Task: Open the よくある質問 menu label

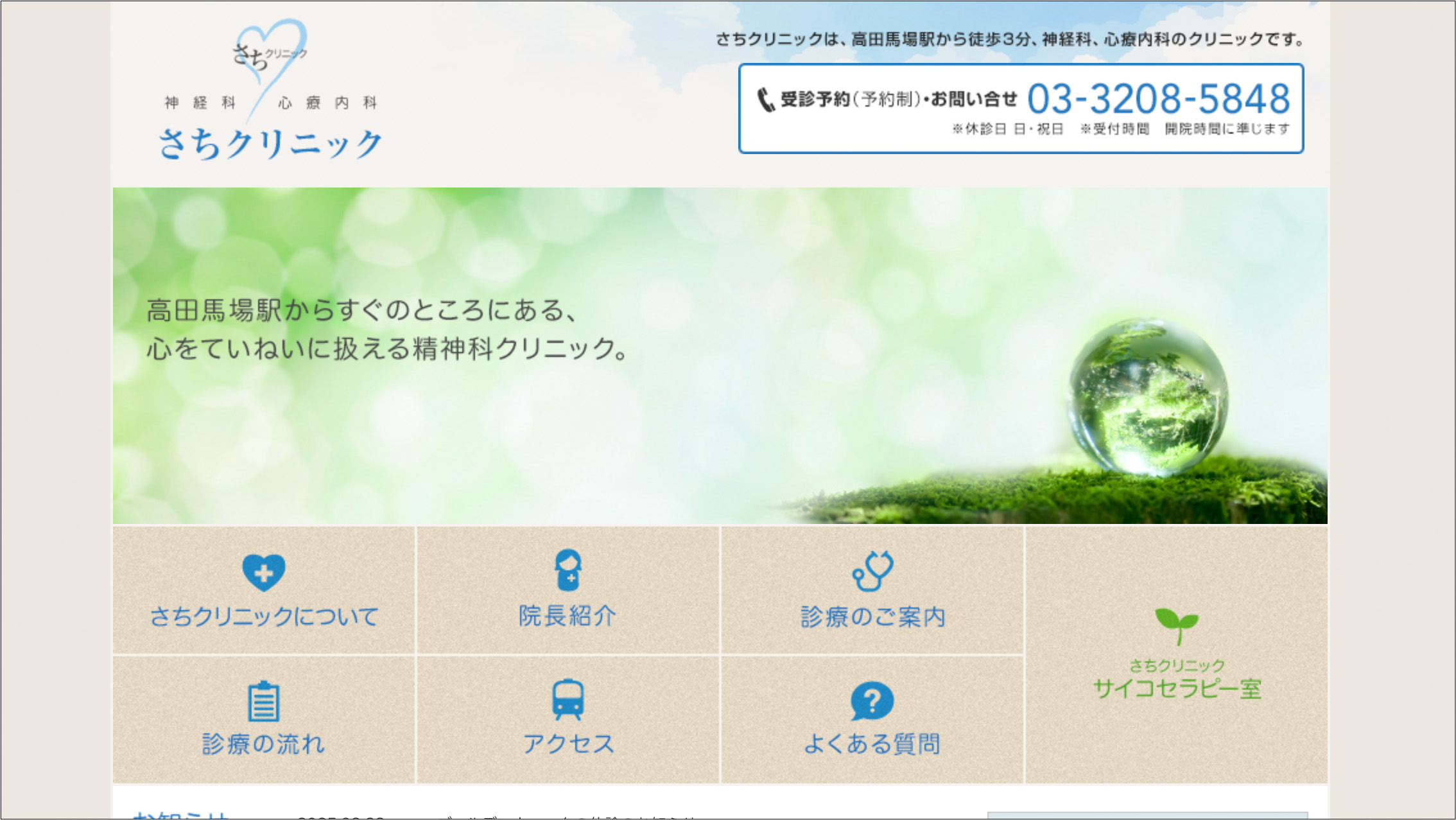Action: point(872,744)
